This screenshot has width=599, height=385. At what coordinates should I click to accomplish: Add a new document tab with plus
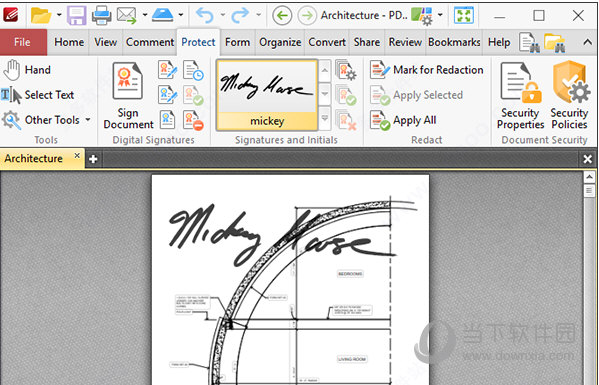point(93,159)
